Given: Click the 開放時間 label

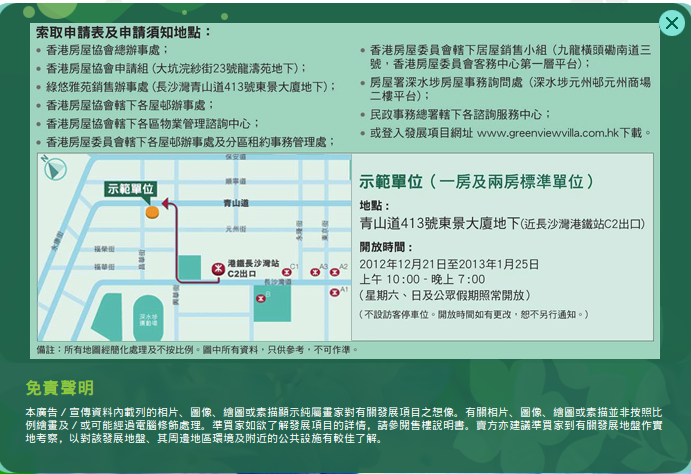Looking at the screenshot, I should click(386, 247).
